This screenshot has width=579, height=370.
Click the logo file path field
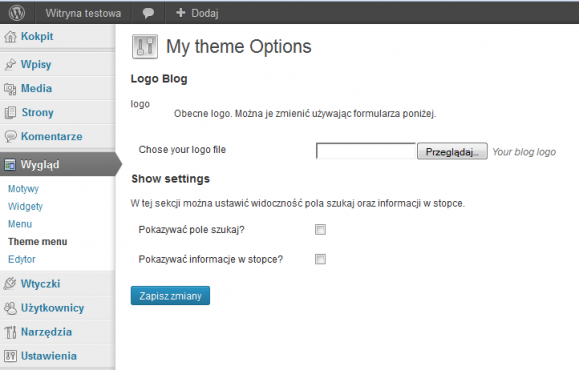pos(366,151)
